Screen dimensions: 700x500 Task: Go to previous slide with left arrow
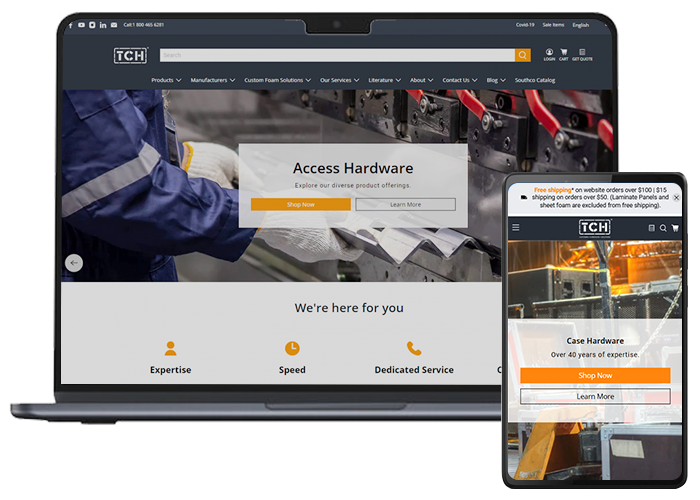point(74,263)
